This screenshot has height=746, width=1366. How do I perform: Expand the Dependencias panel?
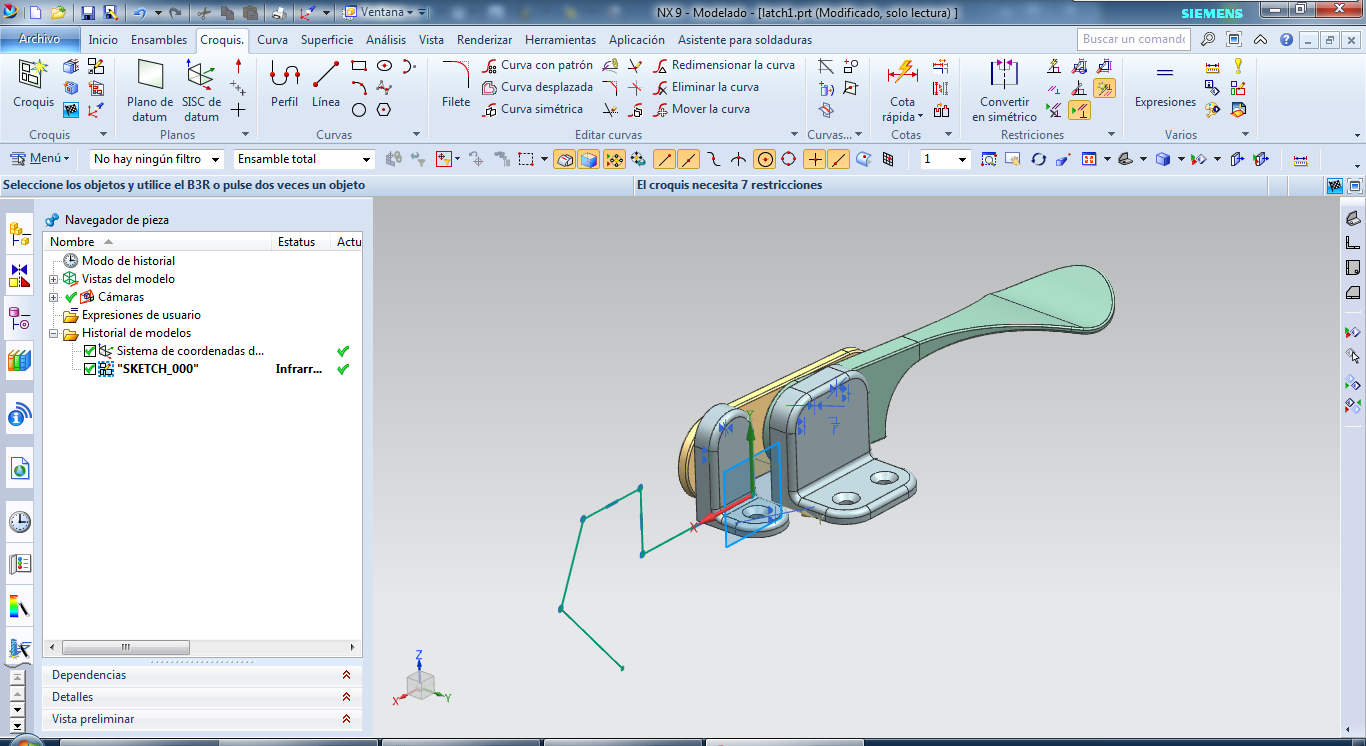coord(202,675)
